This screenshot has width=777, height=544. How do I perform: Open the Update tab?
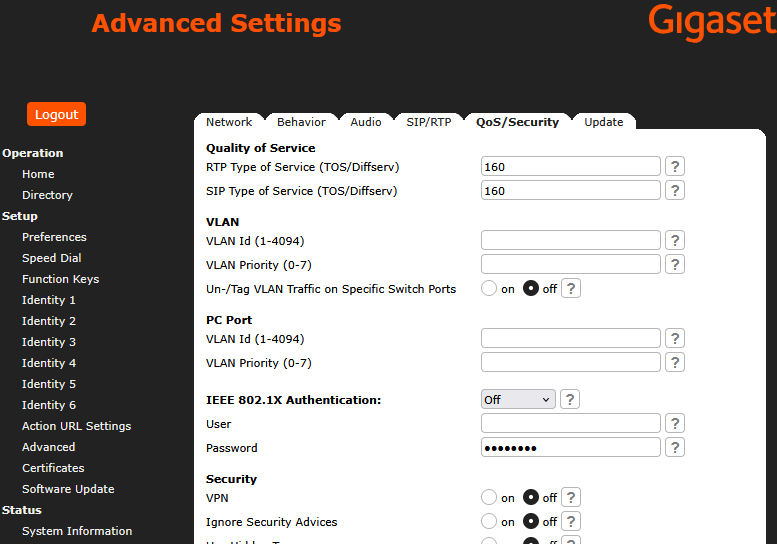pos(604,122)
